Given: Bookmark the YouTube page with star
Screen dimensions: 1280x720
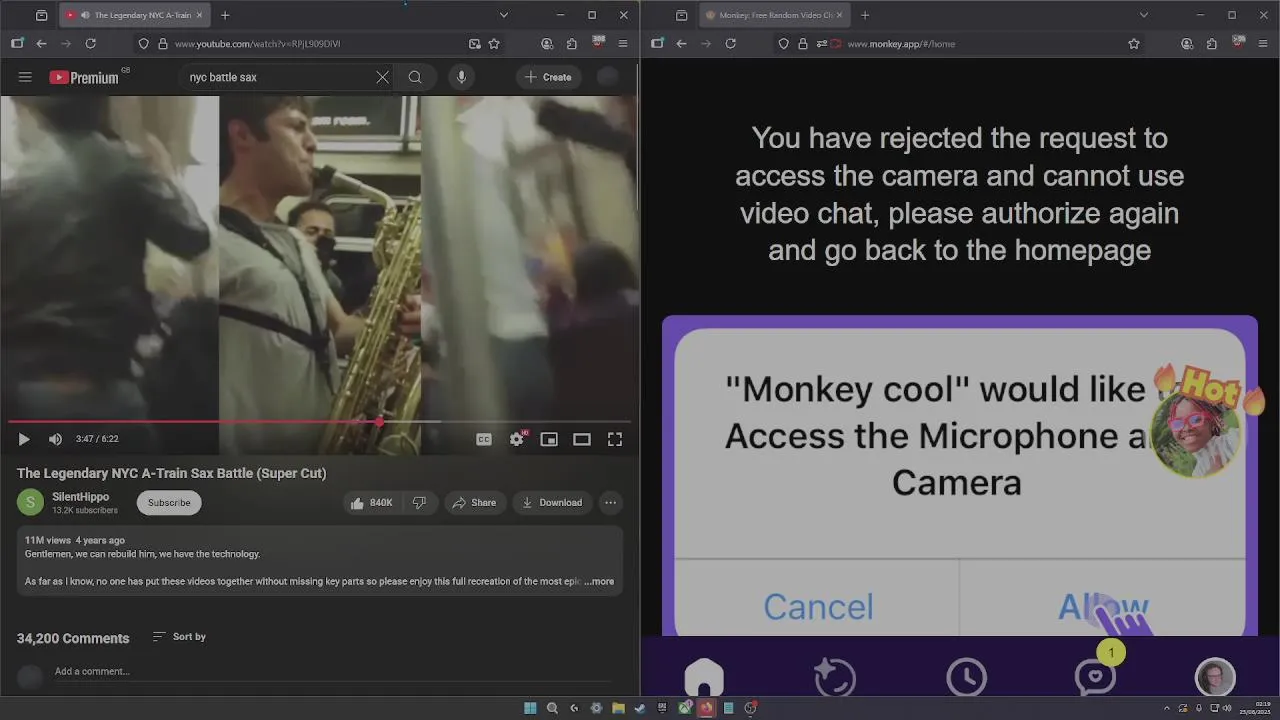Looking at the screenshot, I should pyautogui.click(x=494, y=44).
